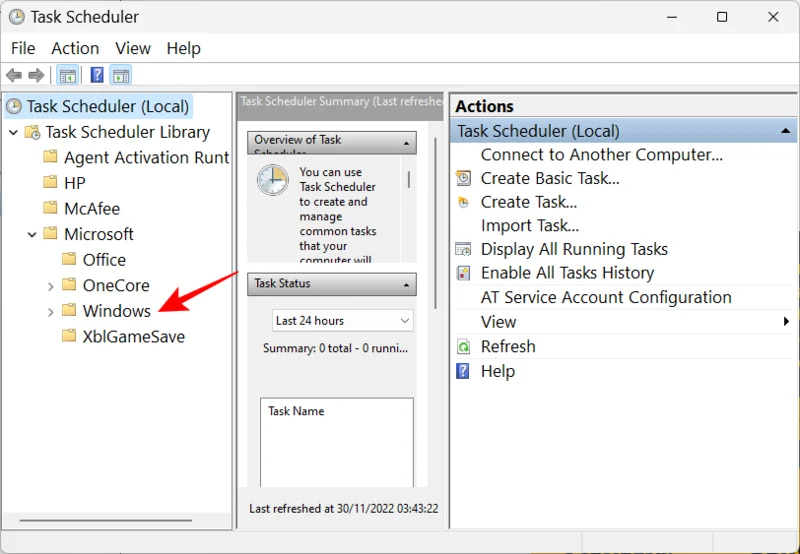Expand the OneCore folder node

(x=51, y=286)
